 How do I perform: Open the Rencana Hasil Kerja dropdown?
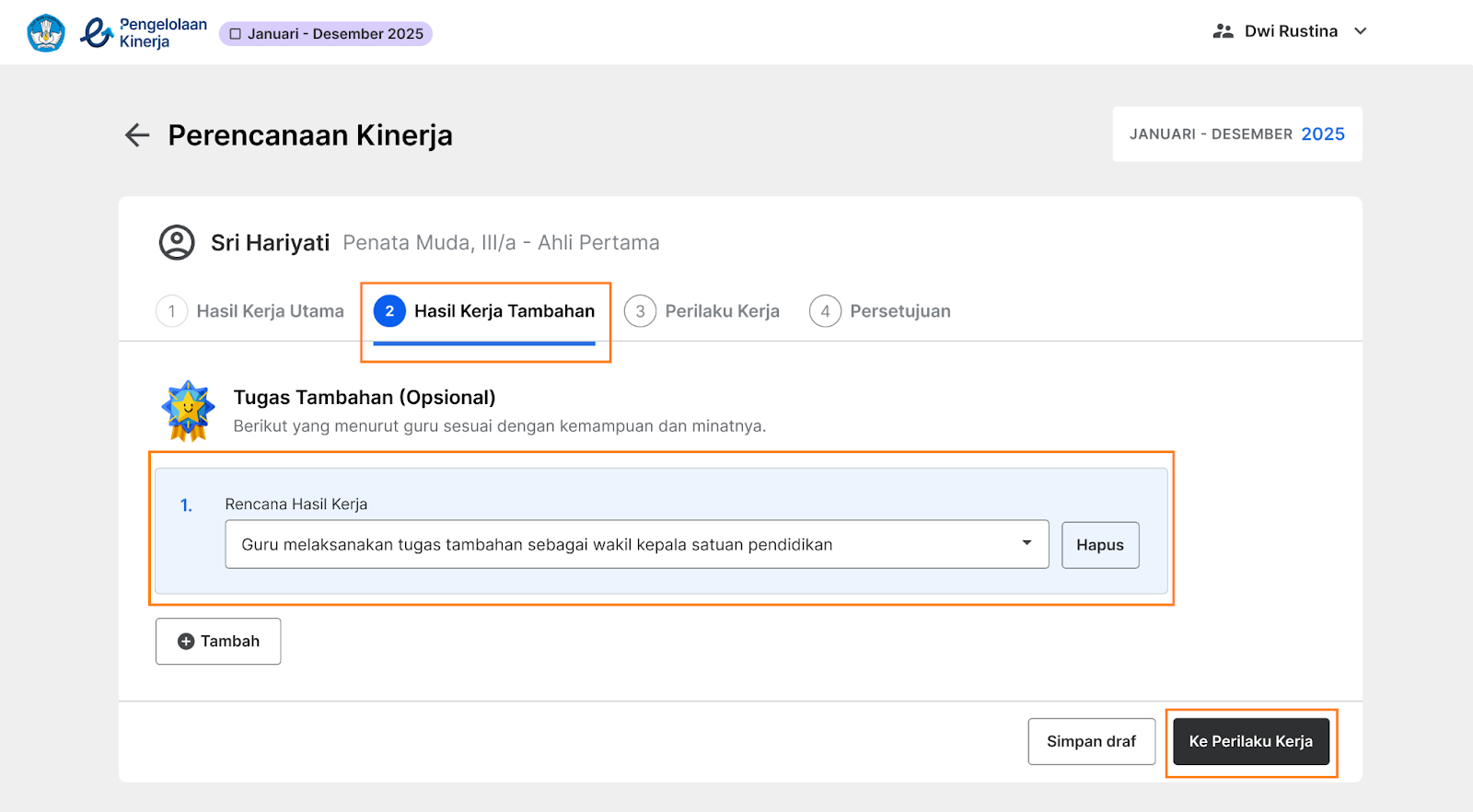tap(637, 544)
